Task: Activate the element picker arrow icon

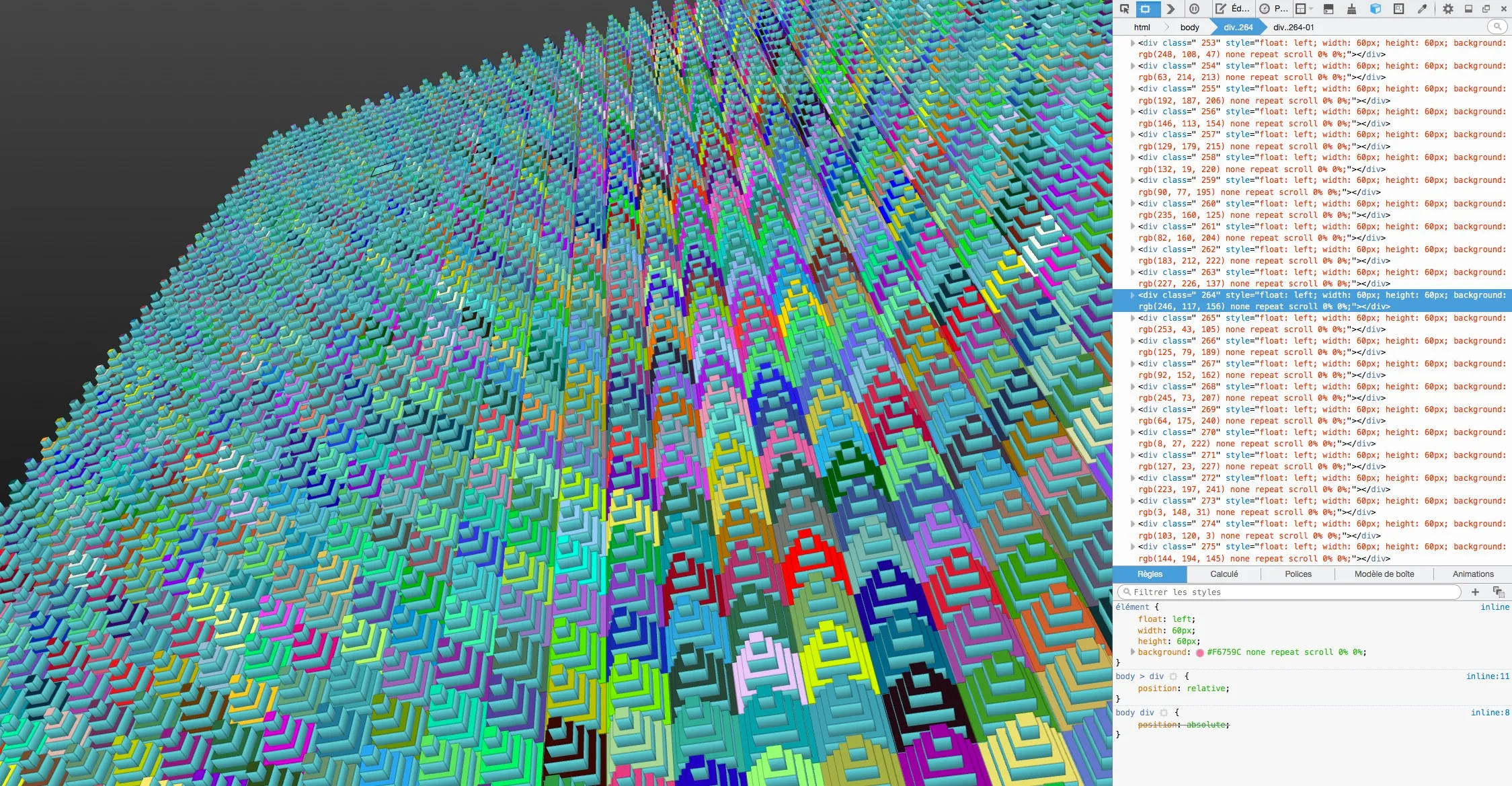Action: click(1124, 9)
